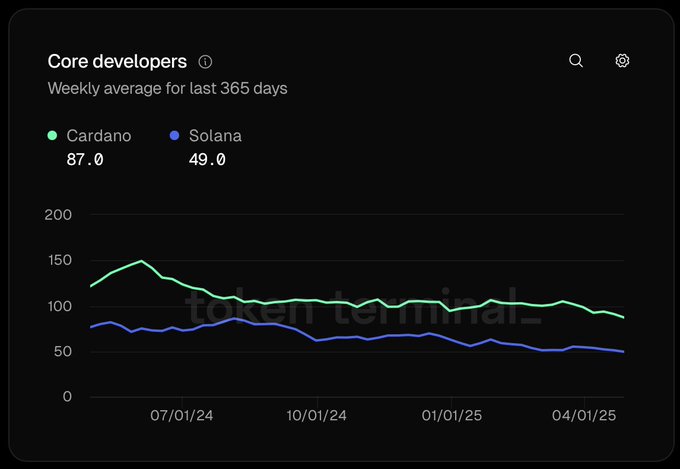
Task: Click the token terminal watermark
Action: click(x=362, y=306)
